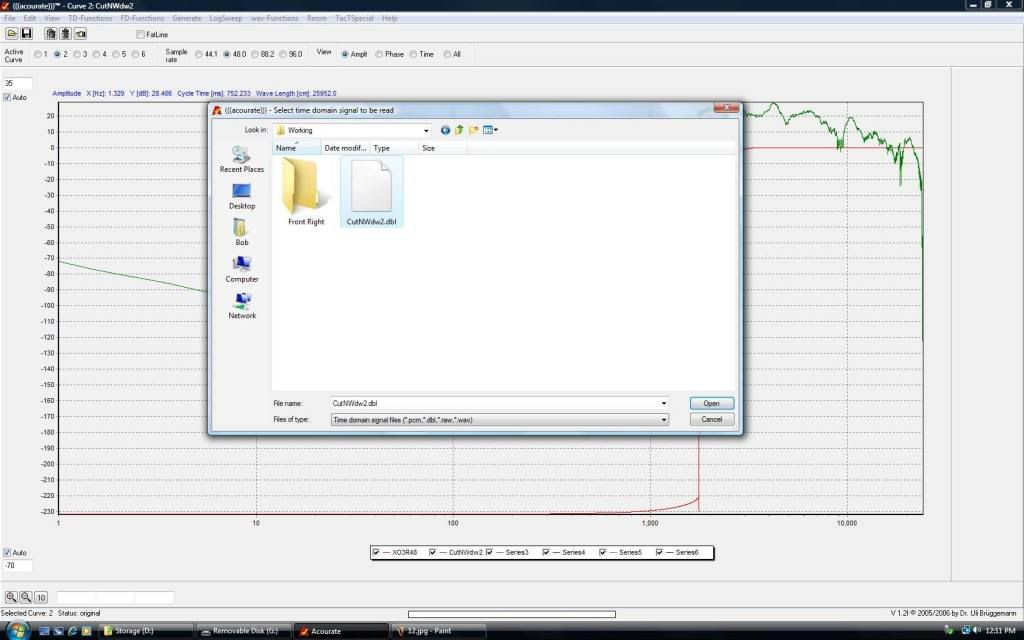Click the save disk toolbar icon
The width and height of the screenshot is (1024, 640).
[27, 33]
